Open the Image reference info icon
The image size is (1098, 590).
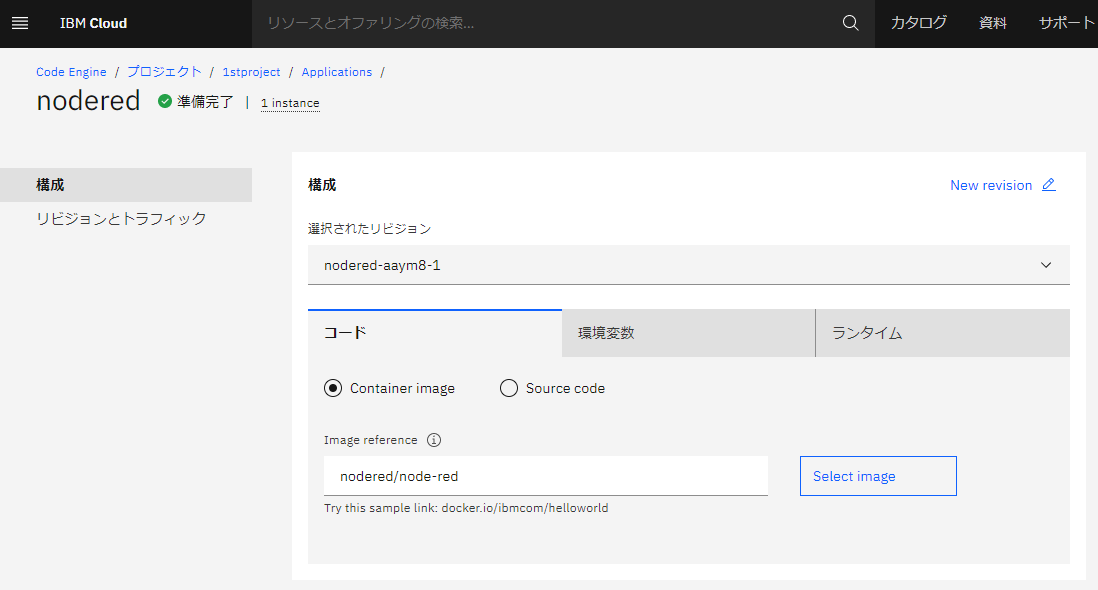coord(434,440)
